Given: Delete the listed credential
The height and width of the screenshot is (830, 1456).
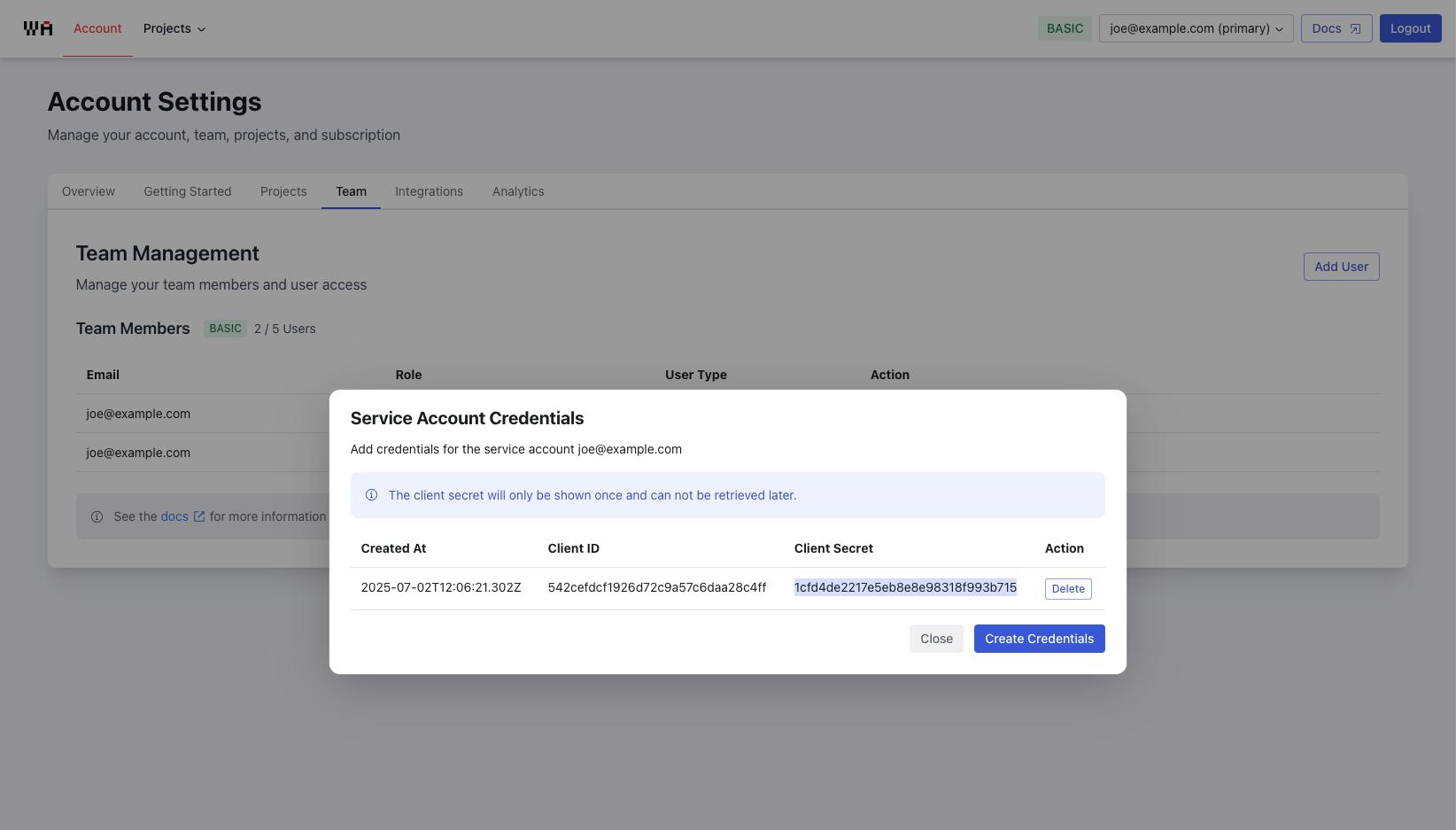Looking at the screenshot, I should coord(1067,588).
